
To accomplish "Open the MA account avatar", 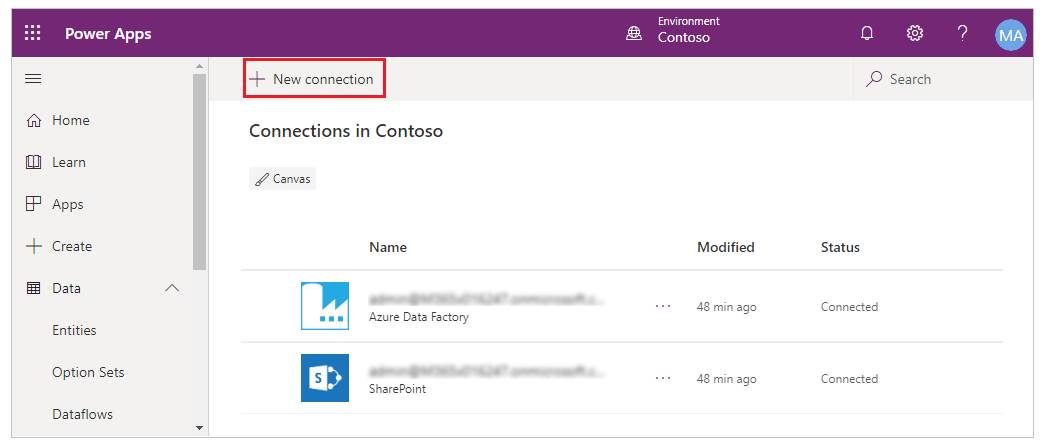I will 1011,35.
